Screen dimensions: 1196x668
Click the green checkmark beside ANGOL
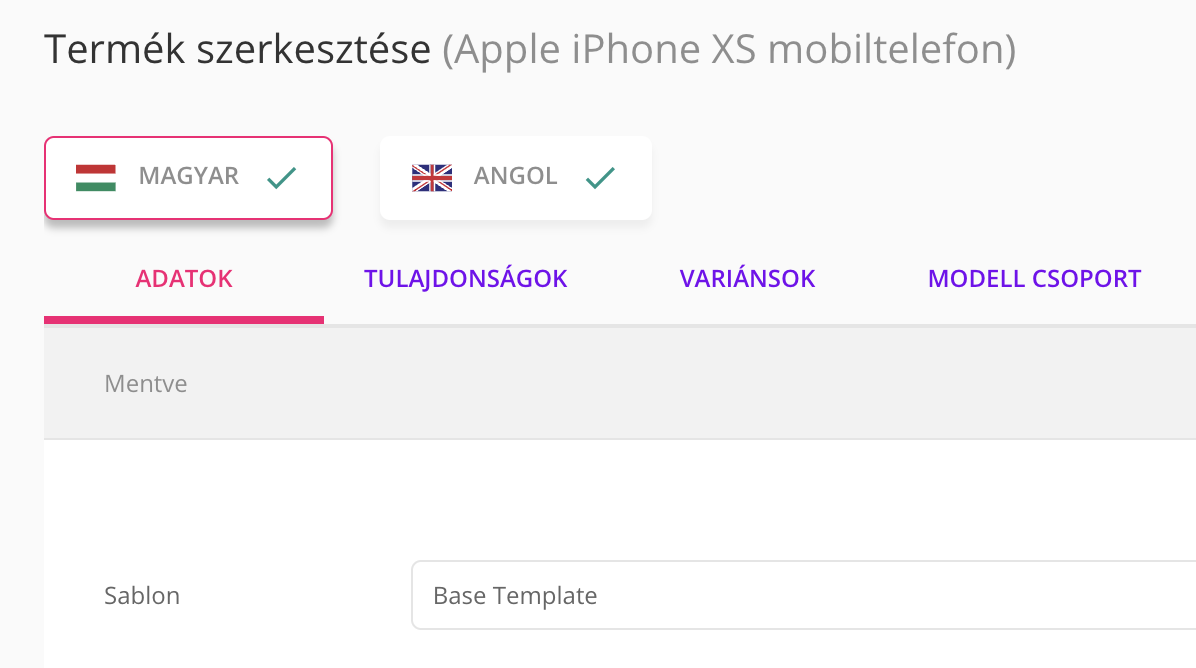600,178
